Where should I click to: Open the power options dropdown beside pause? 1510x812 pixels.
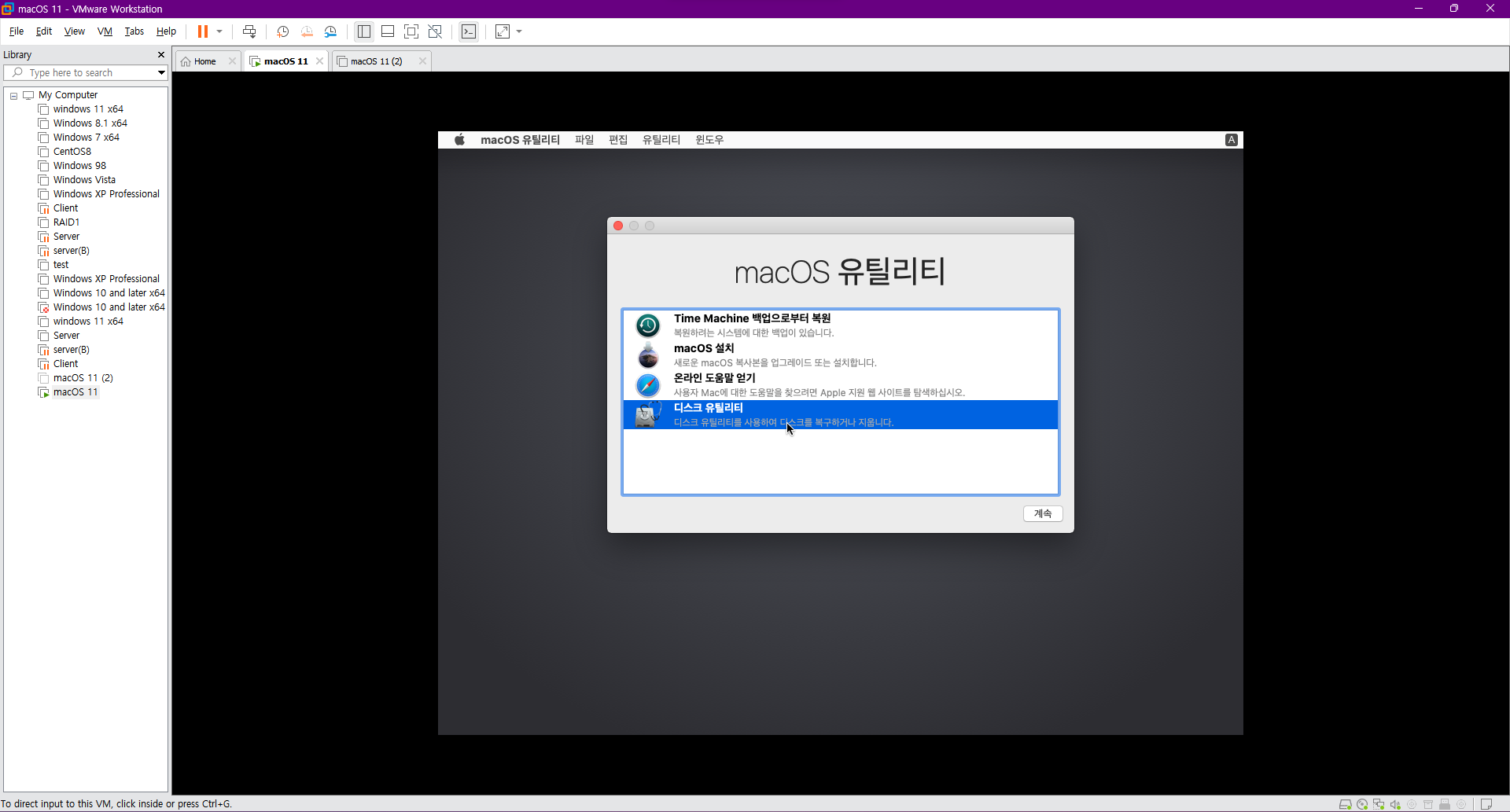(x=219, y=31)
